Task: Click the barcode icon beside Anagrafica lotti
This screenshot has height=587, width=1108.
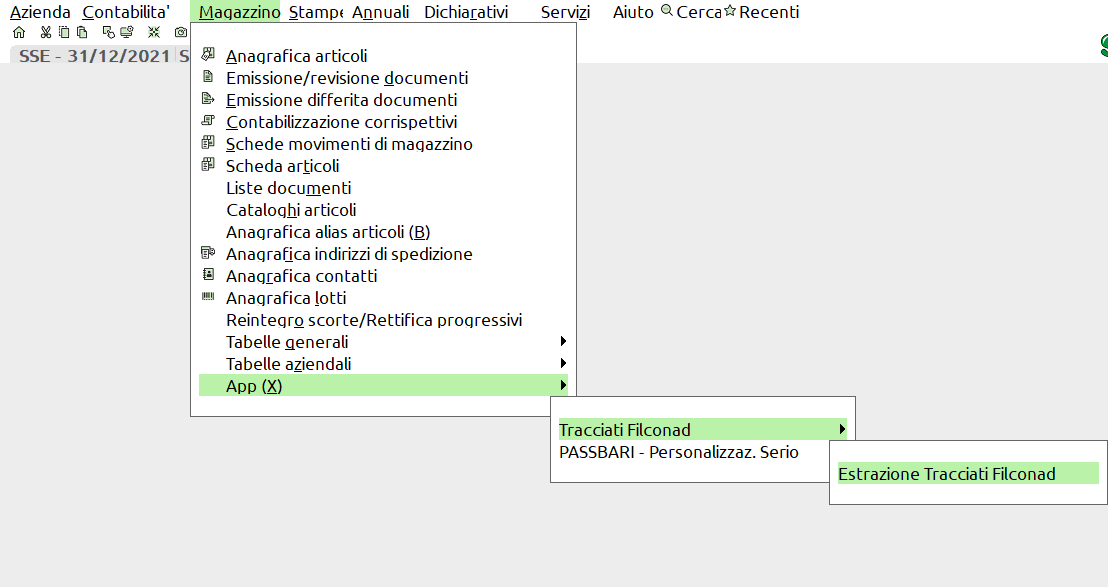Action: pos(208,297)
